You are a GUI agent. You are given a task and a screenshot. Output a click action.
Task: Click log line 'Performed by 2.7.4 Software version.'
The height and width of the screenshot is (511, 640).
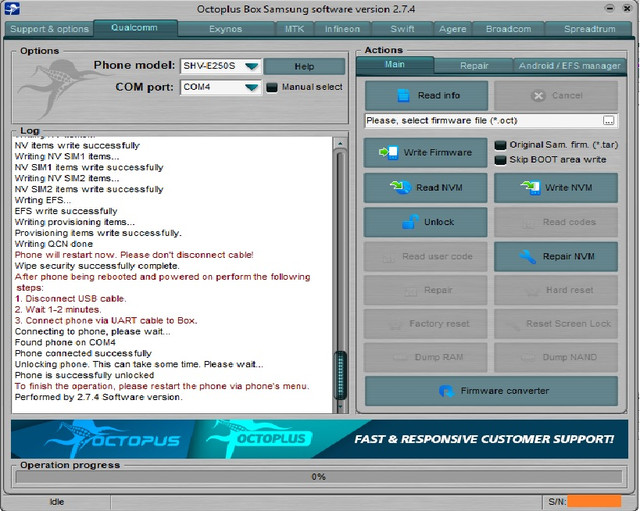pyautogui.click(x=99, y=397)
